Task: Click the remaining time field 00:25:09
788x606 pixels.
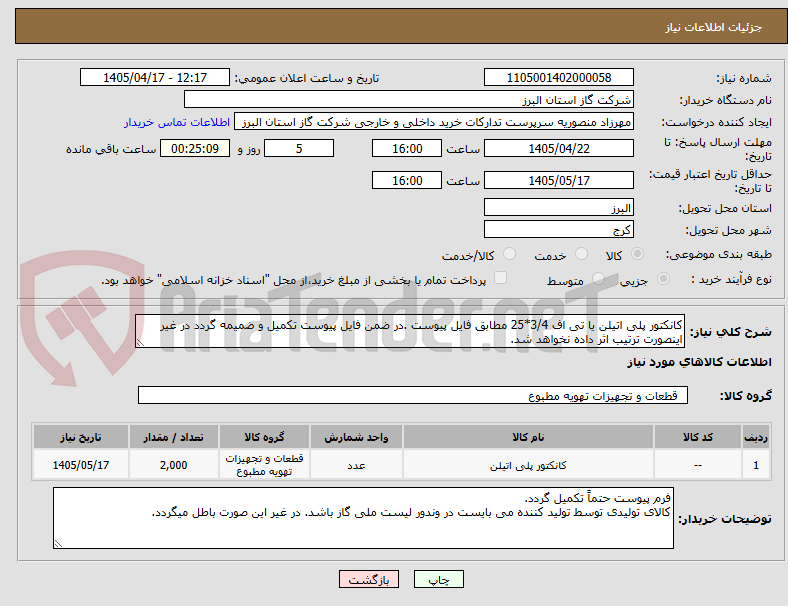Action: (195, 148)
